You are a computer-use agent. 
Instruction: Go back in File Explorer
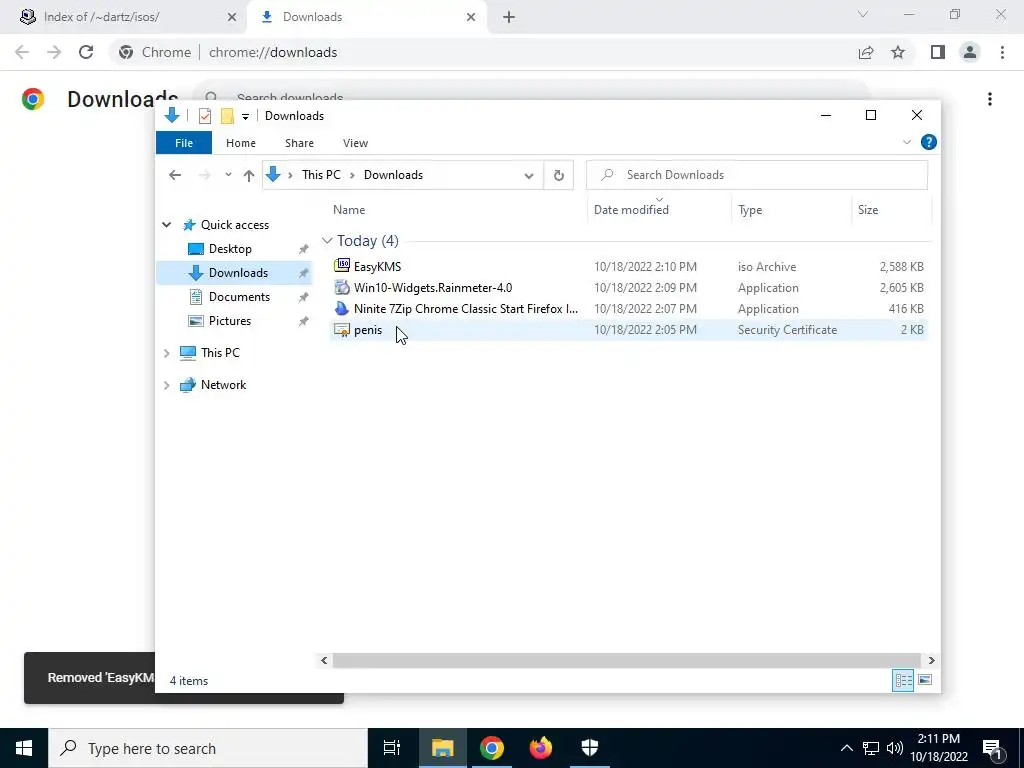coord(174,175)
